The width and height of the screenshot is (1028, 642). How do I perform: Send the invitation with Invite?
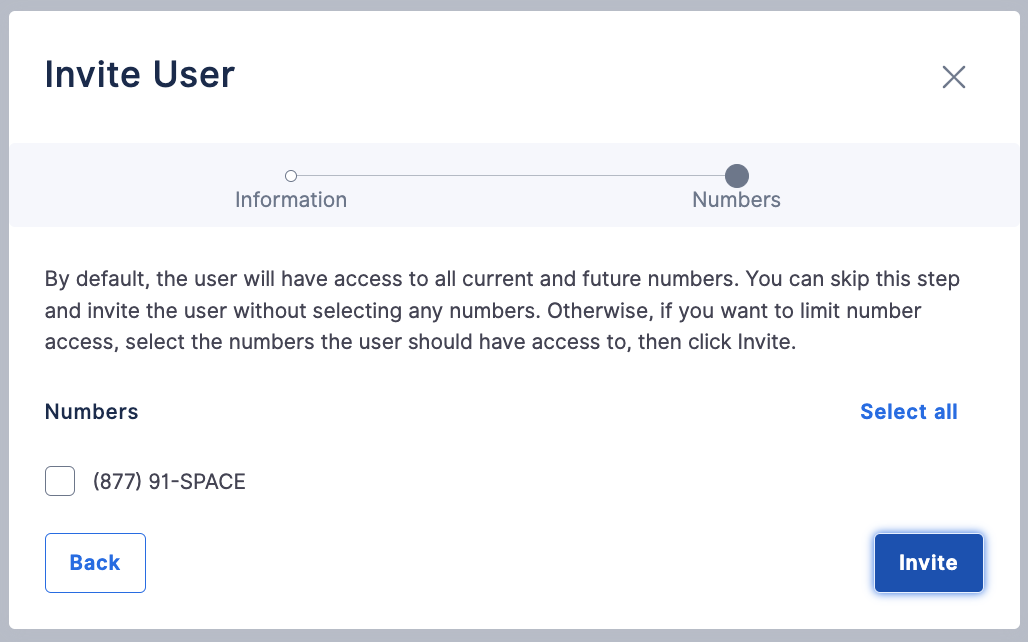[928, 563]
